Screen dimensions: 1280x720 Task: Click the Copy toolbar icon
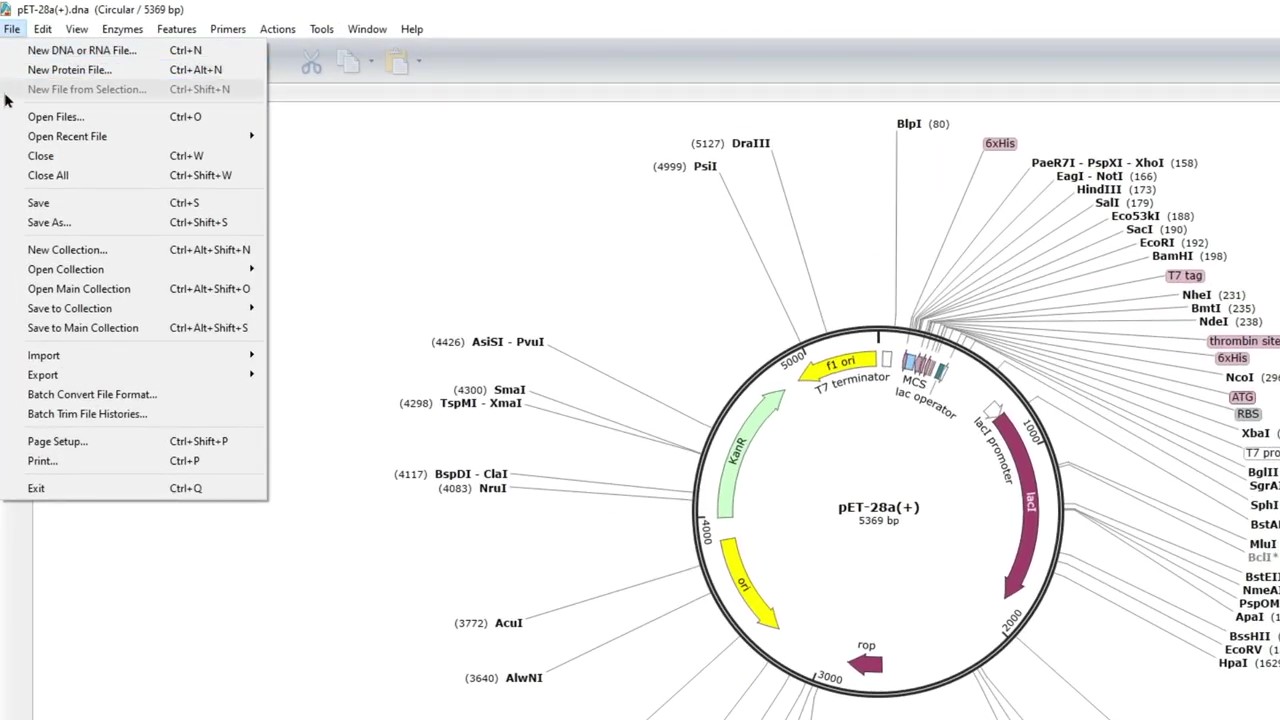(347, 62)
